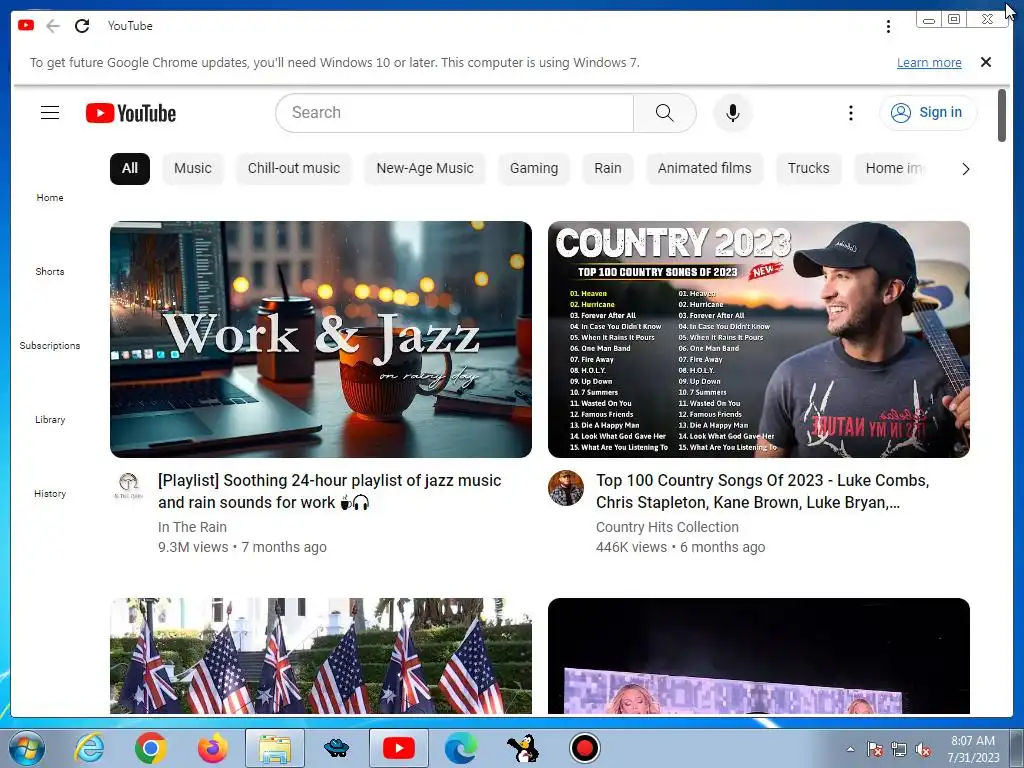Screen dimensions: 1024x768
Task: Go to Home in sidebar
Action: pyautogui.click(x=50, y=197)
